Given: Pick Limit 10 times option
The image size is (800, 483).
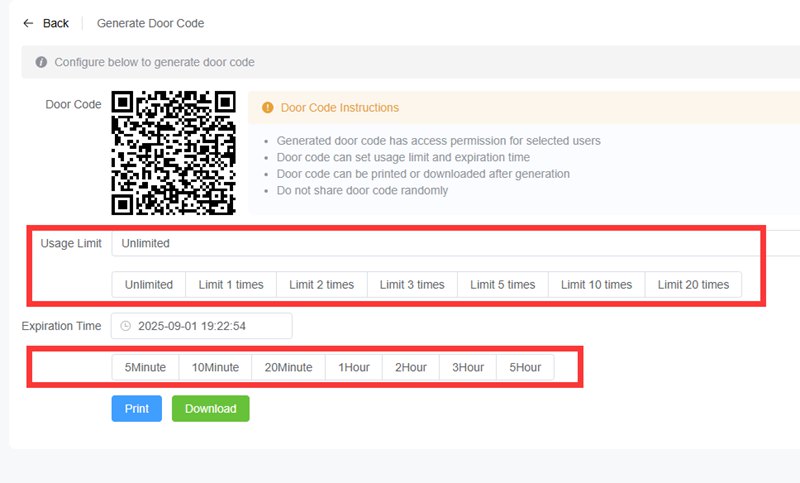Looking at the screenshot, I should tap(596, 285).
